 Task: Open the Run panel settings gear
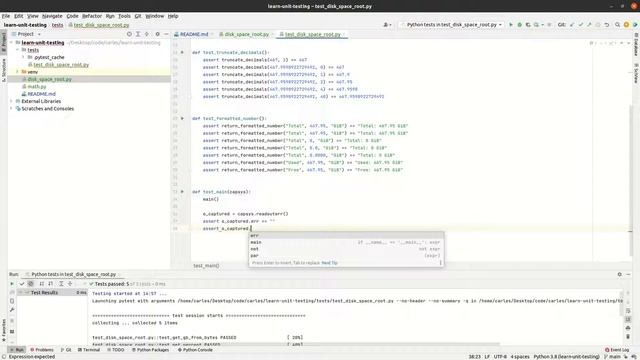coord(620,274)
